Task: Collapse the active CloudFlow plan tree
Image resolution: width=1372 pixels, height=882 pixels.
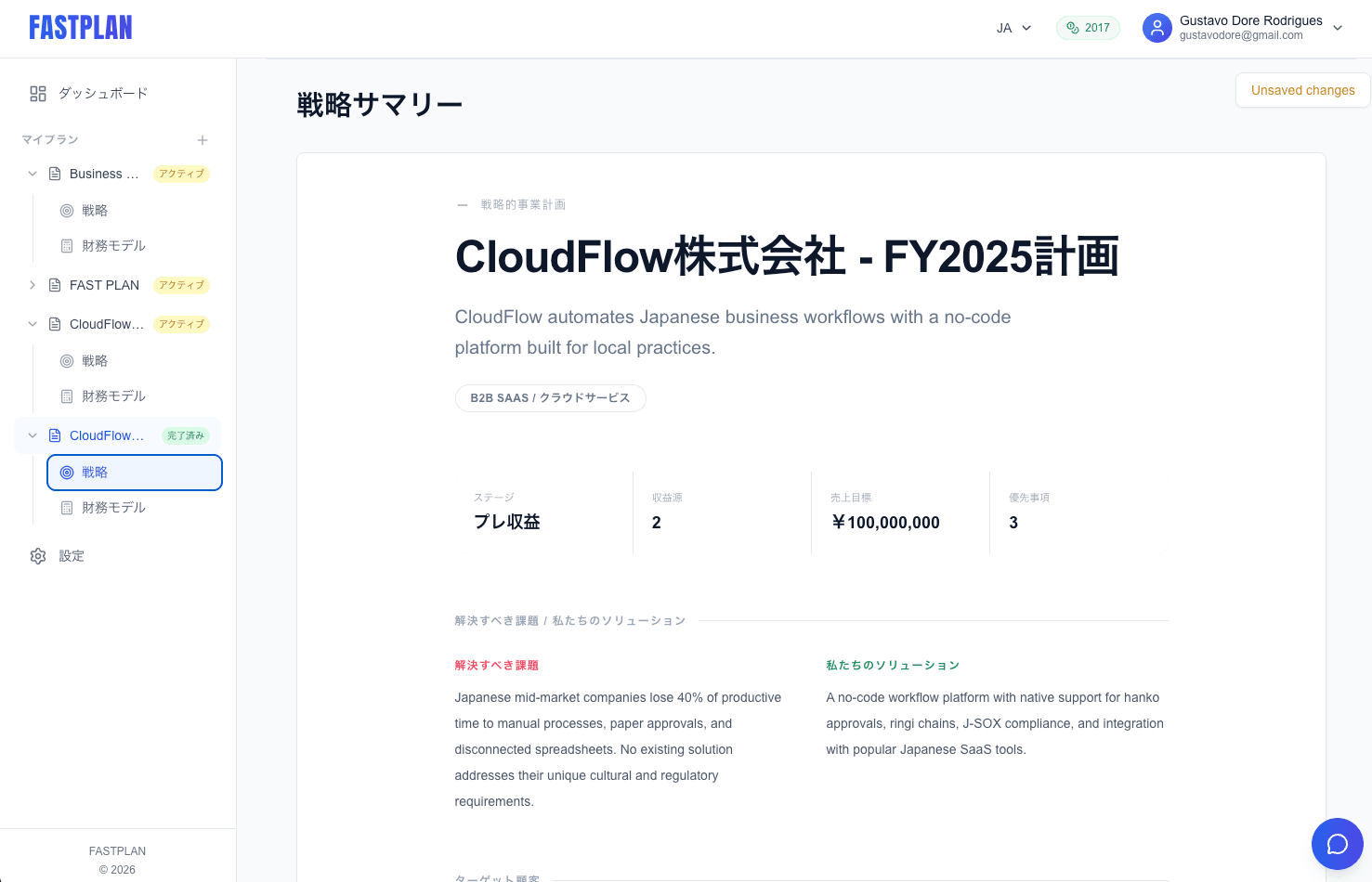Action: (x=33, y=324)
